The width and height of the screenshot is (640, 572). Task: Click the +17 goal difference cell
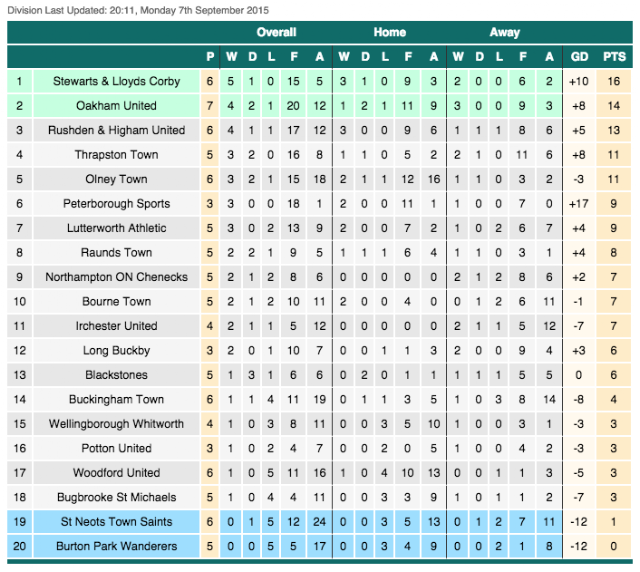579,204
